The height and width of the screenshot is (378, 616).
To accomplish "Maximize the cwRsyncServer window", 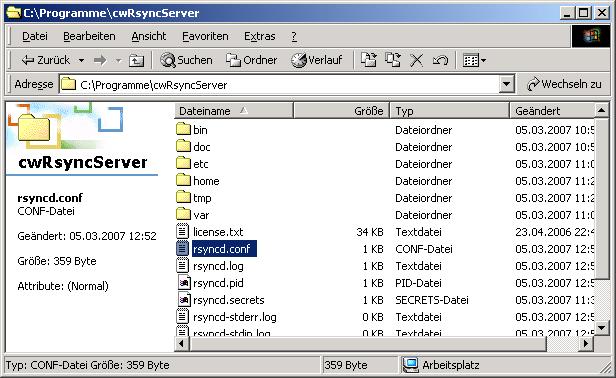I will click(583, 13).
